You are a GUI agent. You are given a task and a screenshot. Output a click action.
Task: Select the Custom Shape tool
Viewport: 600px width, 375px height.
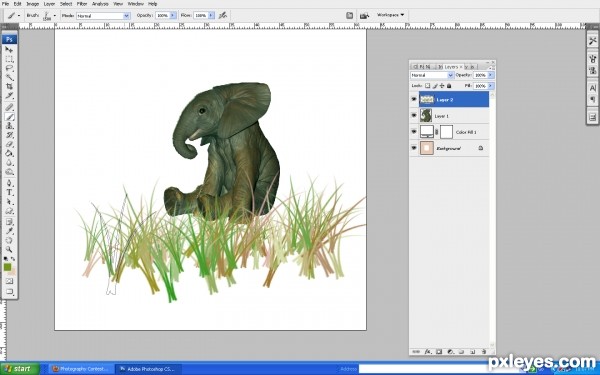point(9,211)
